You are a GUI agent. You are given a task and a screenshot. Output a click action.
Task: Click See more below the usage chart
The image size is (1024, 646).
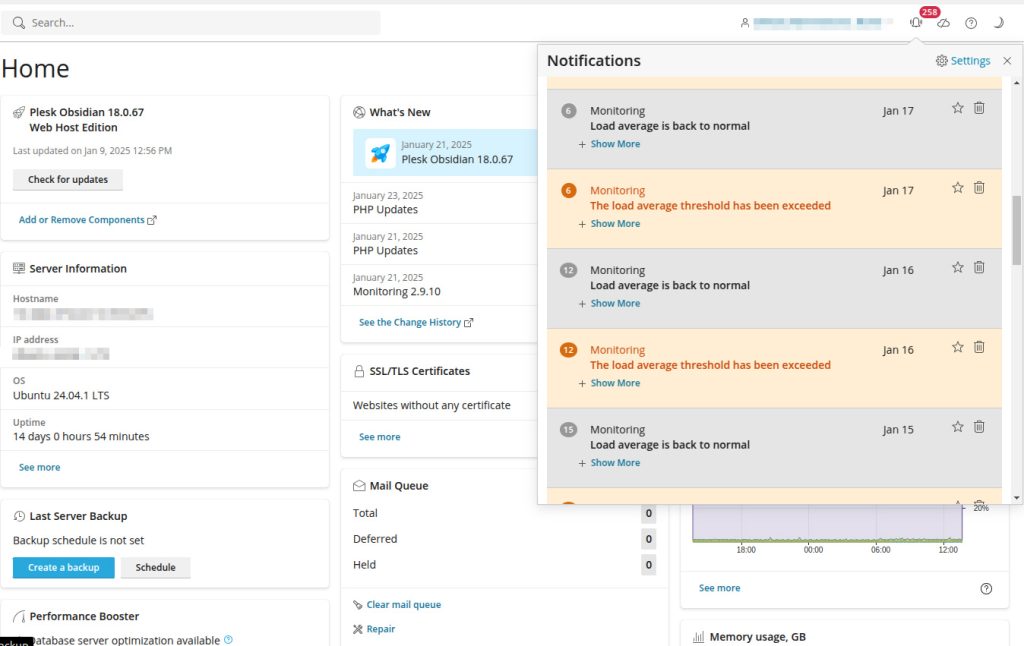coord(720,588)
